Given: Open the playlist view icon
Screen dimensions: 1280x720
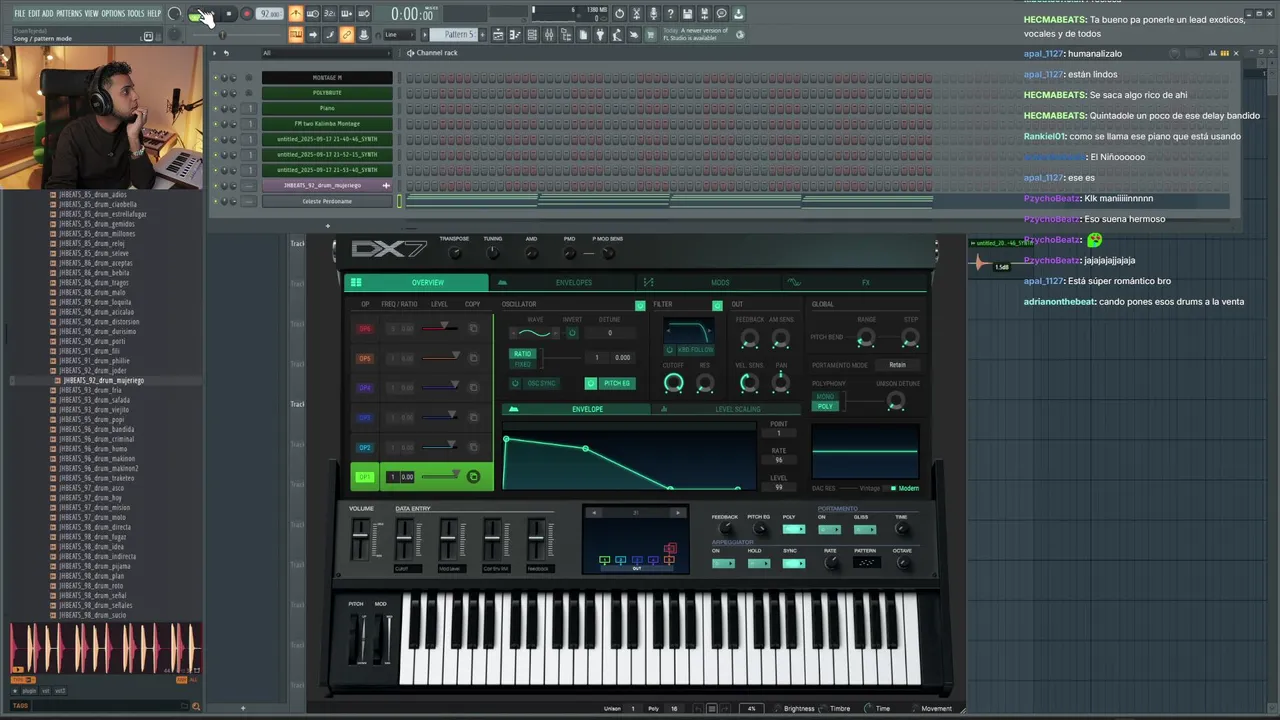Looking at the screenshot, I should (x=498, y=34).
